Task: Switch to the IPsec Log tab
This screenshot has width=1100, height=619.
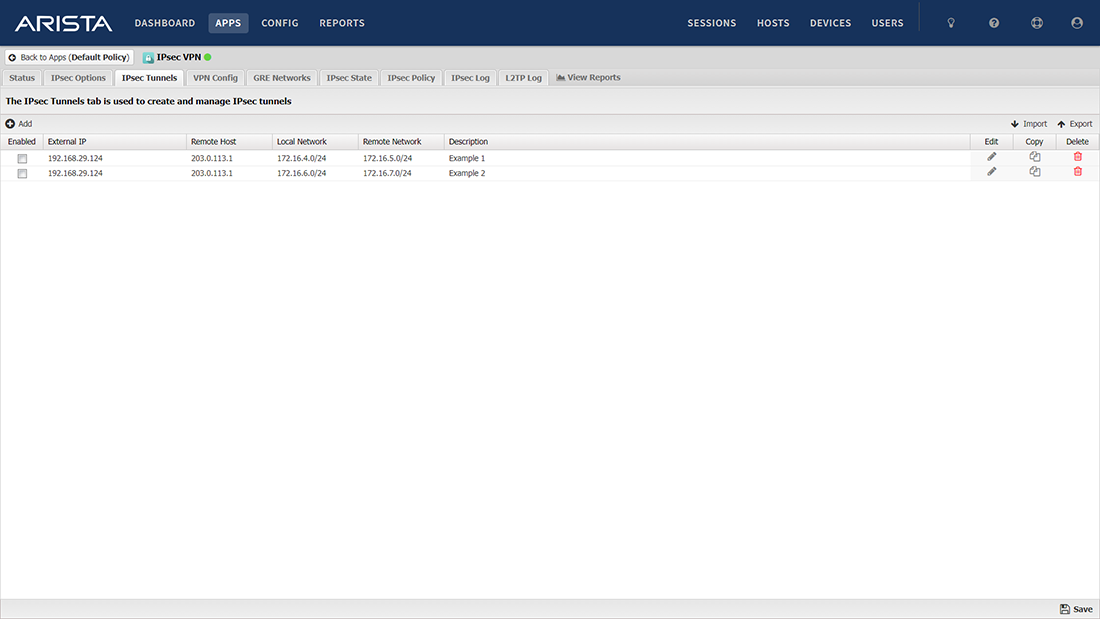Action: point(470,78)
